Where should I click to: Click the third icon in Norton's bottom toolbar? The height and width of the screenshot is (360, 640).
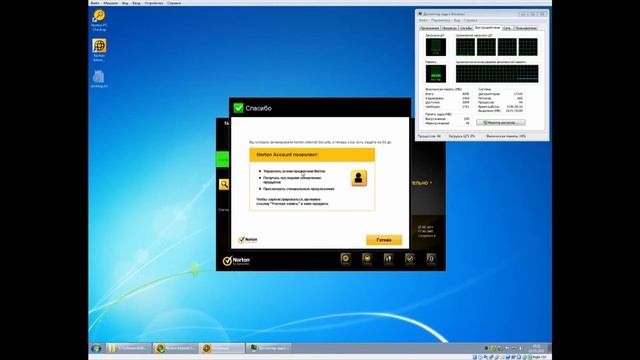pyautogui.click(x=388, y=258)
